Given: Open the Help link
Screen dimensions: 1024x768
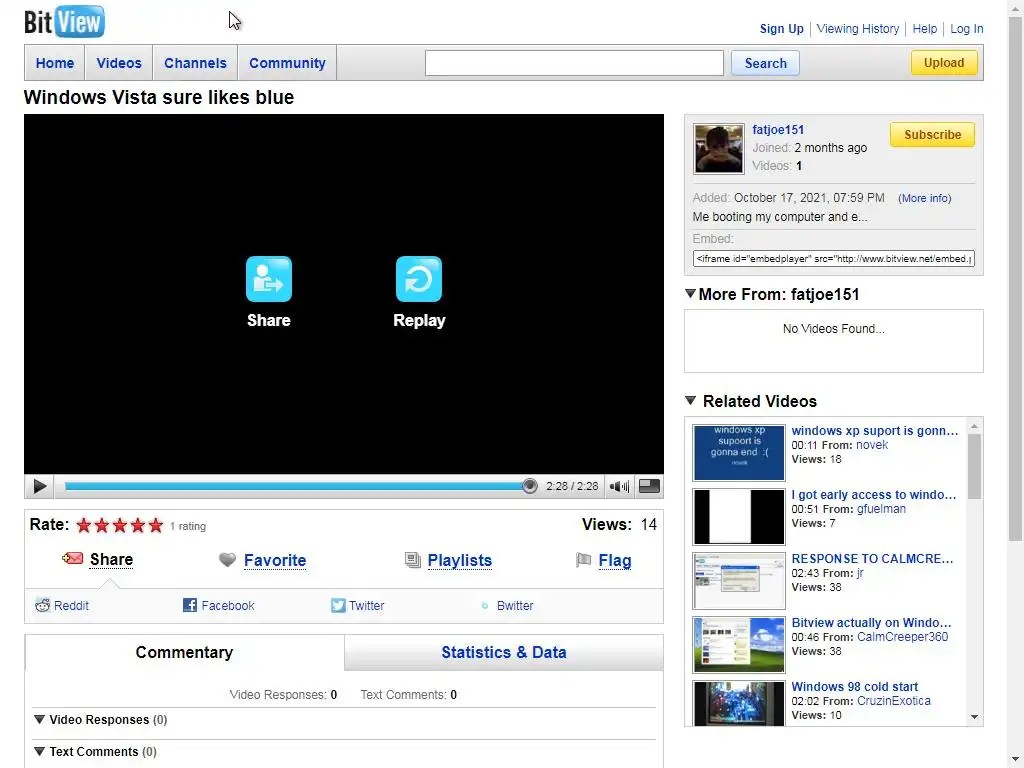Looking at the screenshot, I should 924,29.
